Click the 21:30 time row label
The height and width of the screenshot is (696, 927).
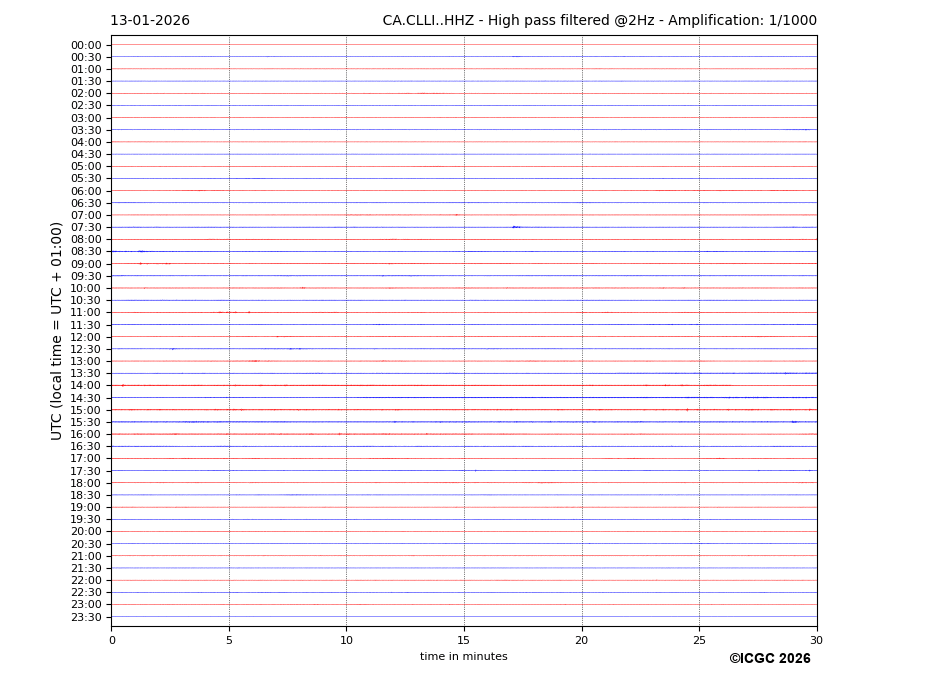85,568
